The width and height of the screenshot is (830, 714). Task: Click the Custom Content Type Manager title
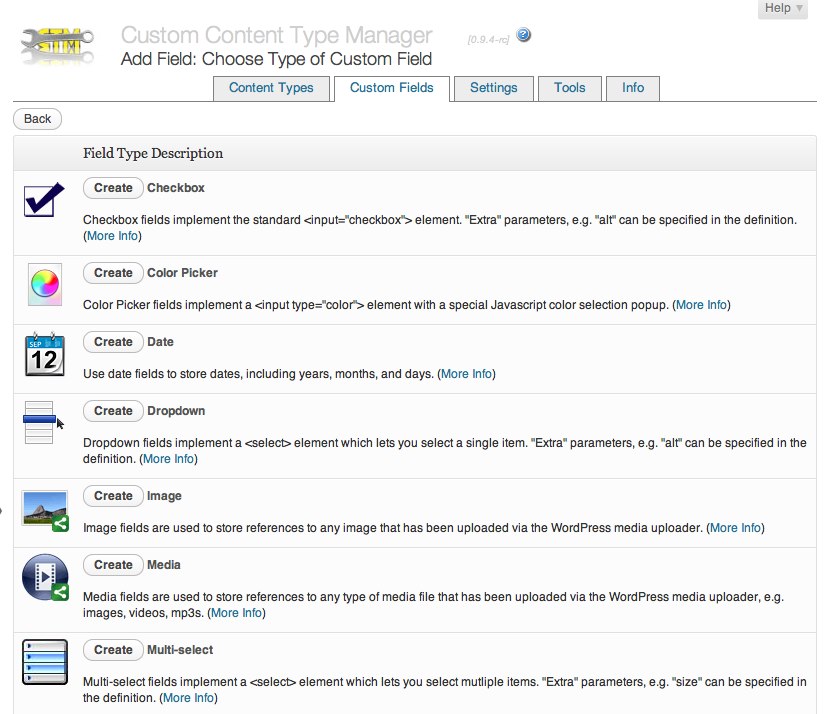coord(276,35)
